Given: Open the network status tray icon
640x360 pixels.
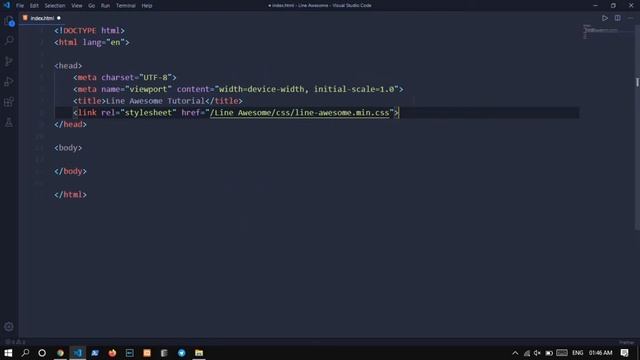Looking at the screenshot, I should click(527, 353).
